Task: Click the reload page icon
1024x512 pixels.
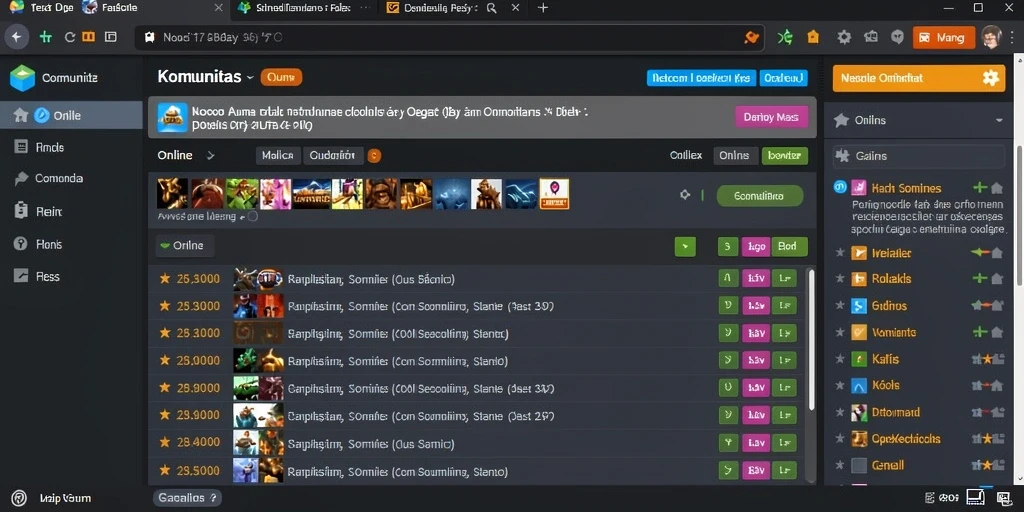Action: (x=70, y=37)
